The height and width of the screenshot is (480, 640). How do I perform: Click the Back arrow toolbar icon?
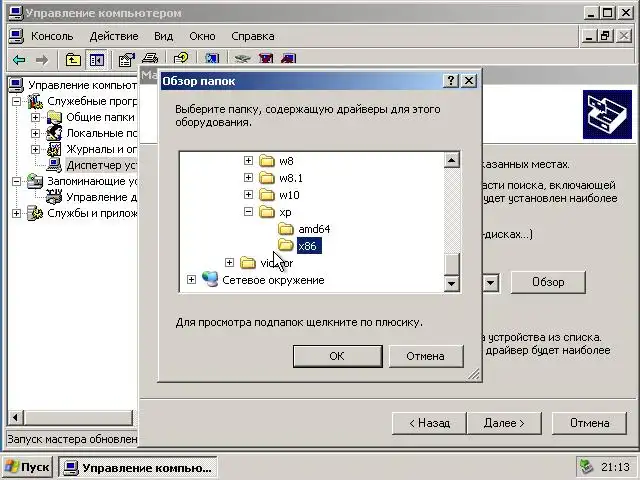click(19, 60)
